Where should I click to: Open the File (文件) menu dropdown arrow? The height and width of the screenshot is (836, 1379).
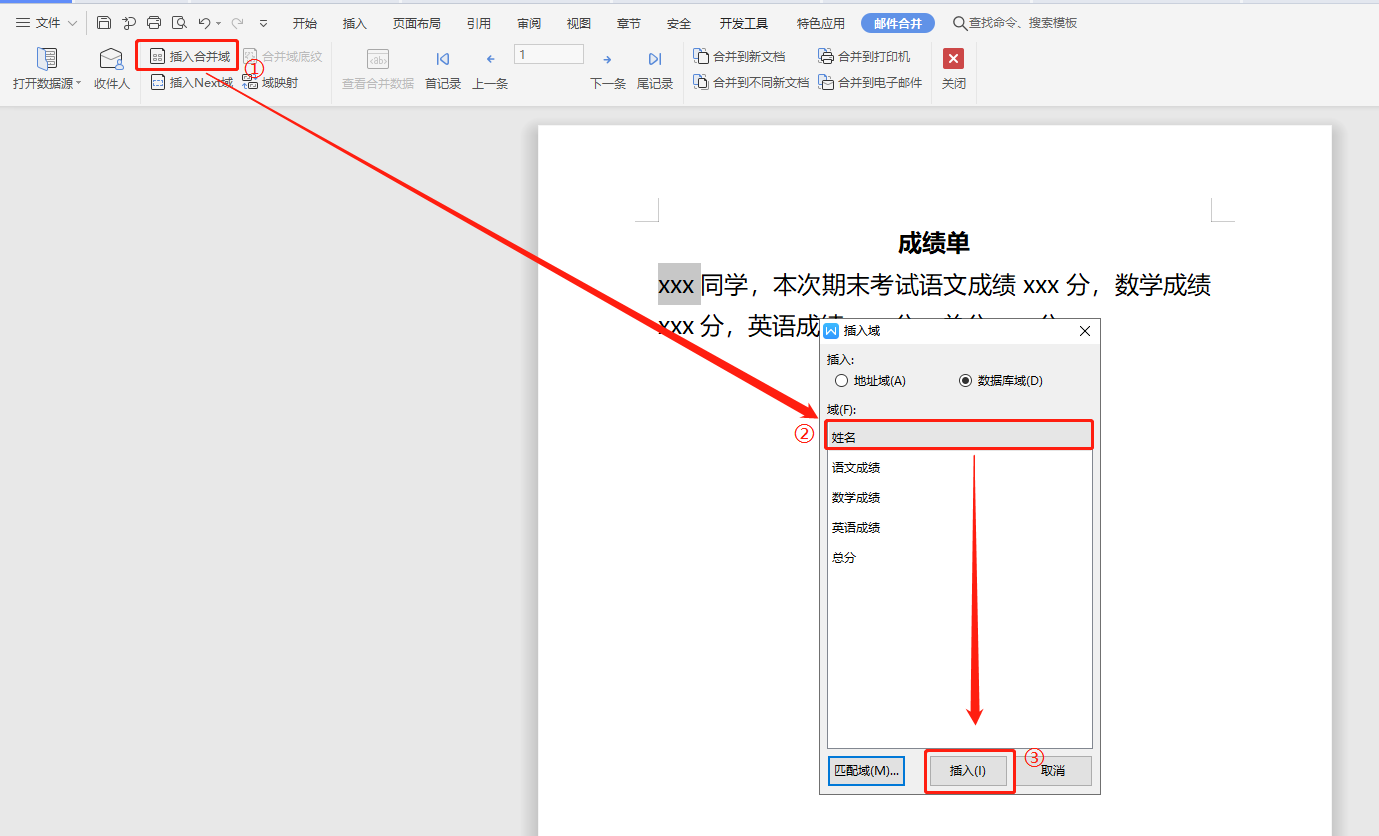[x=72, y=23]
